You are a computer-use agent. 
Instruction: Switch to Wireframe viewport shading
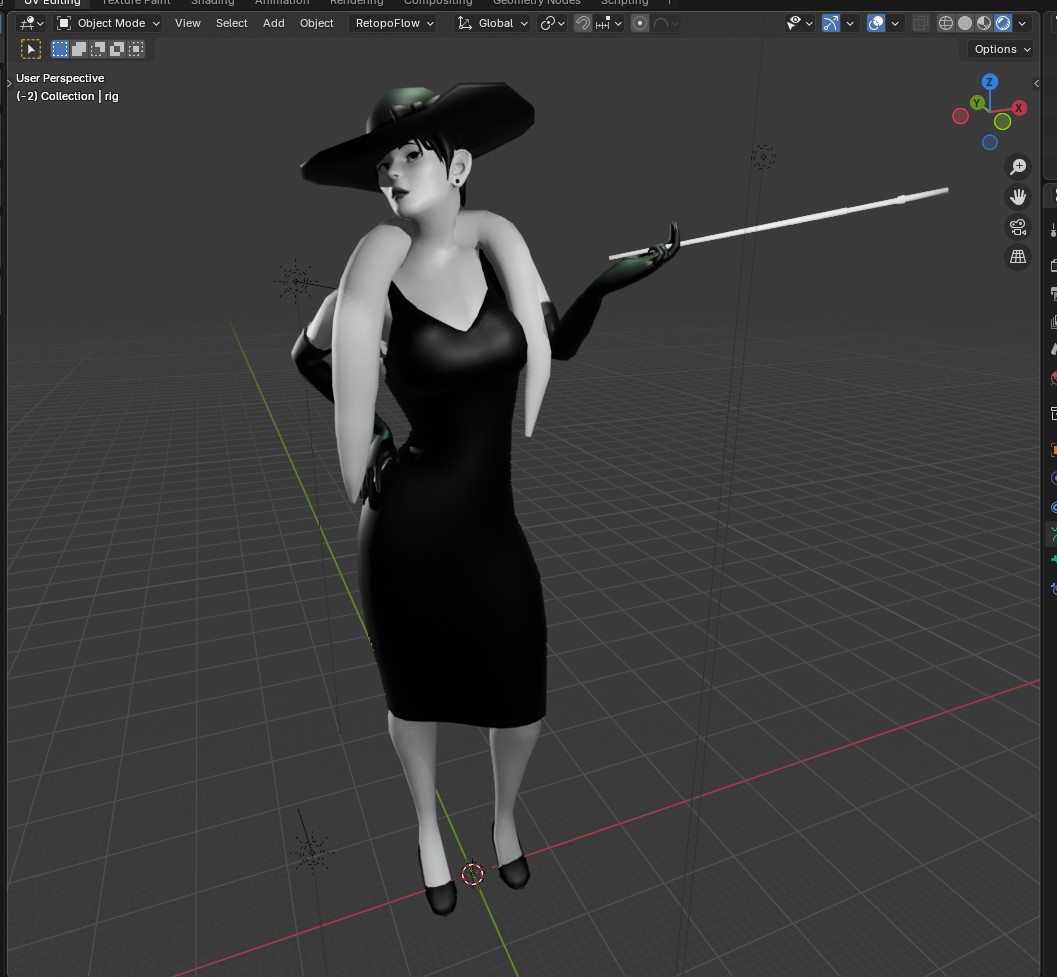946,24
